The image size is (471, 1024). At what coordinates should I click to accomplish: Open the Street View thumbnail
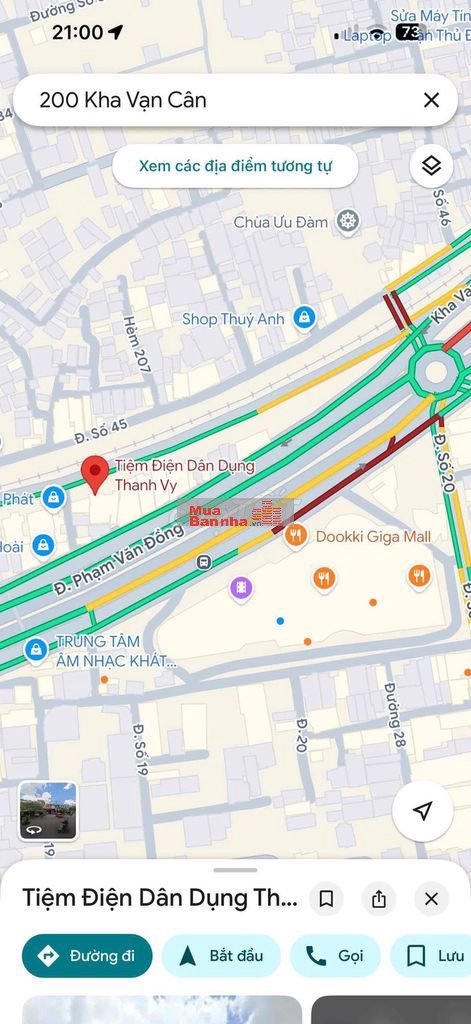48,810
